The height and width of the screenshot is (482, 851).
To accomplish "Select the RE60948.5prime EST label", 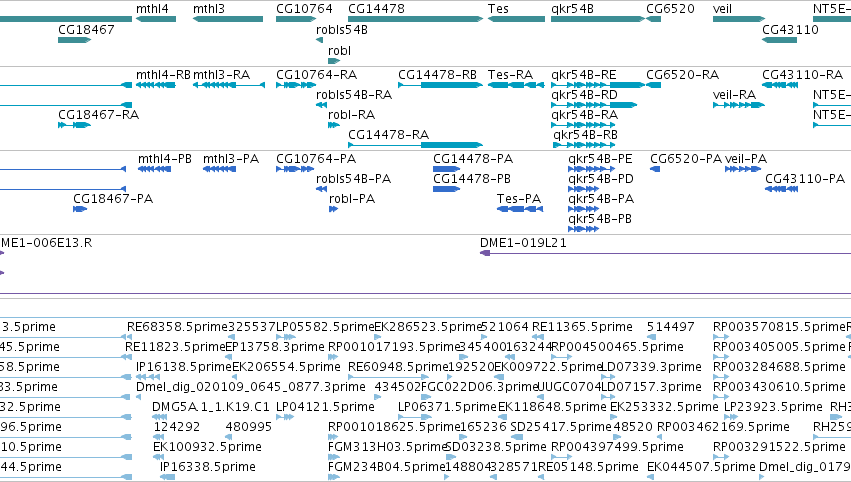I will pyautogui.click(x=398, y=367).
